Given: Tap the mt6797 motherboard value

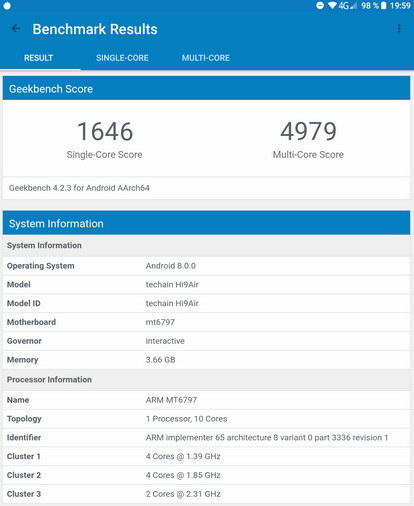Looking at the screenshot, I should (160, 322).
